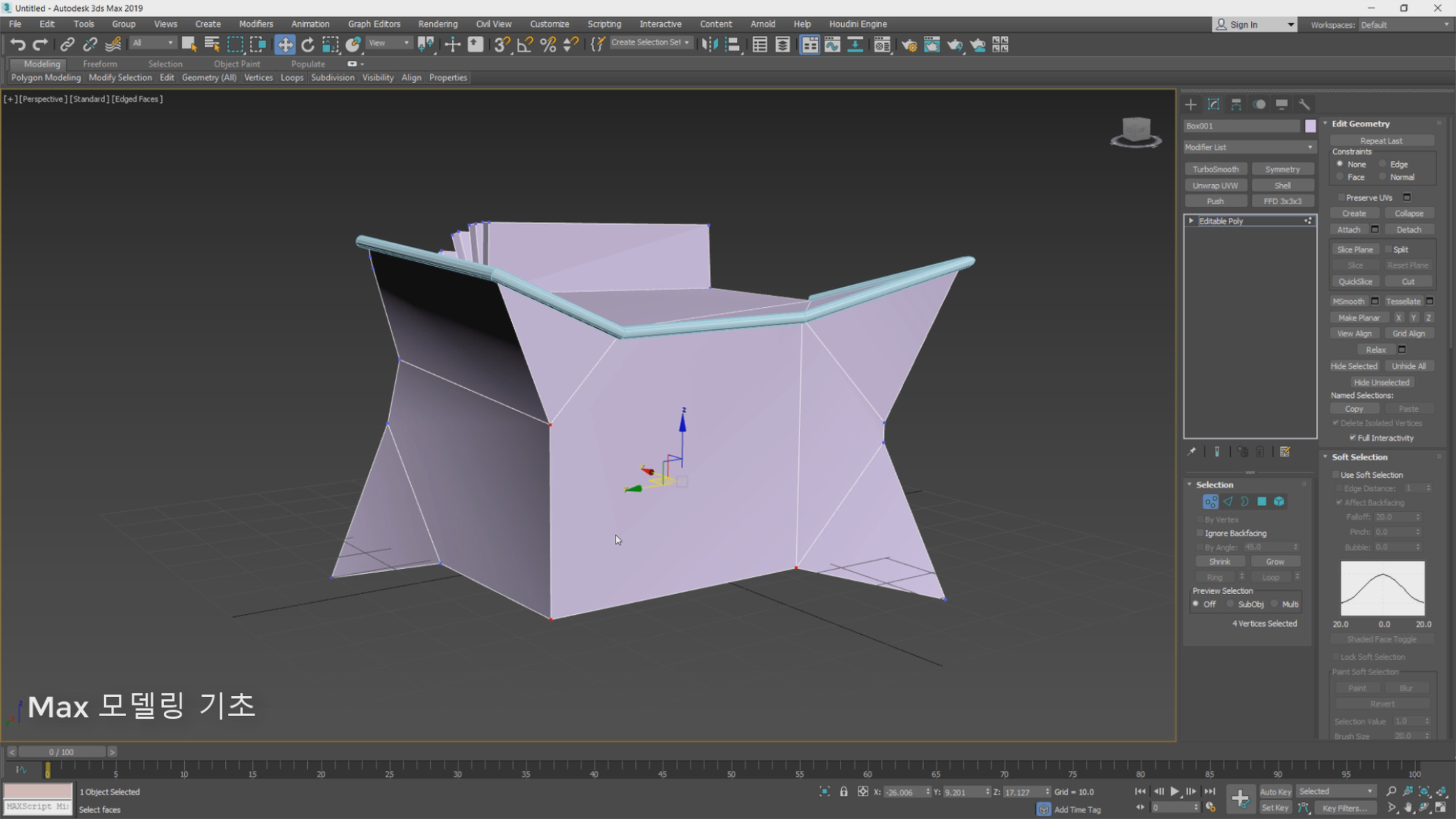Screen dimensions: 1456x819
Task: Select Polygon sub-object level icon
Action: tap(1261, 501)
